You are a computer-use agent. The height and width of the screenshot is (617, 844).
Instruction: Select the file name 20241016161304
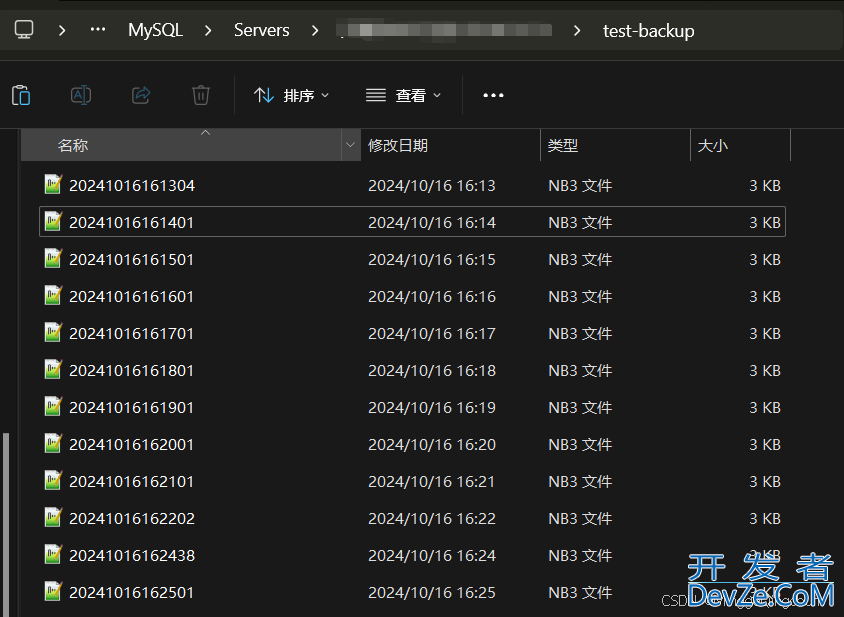pyautogui.click(x=132, y=186)
